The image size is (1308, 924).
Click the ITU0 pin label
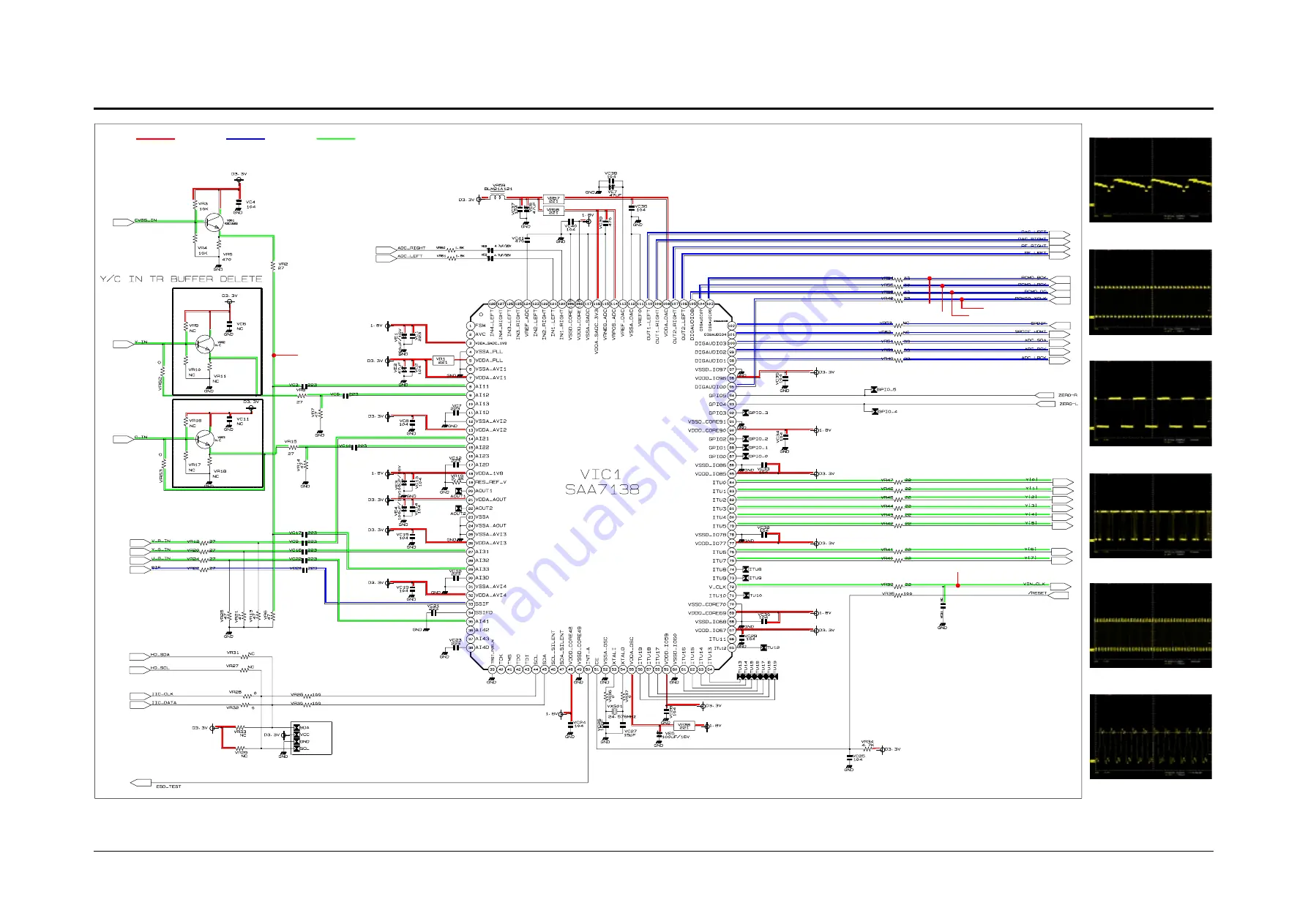click(720, 483)
